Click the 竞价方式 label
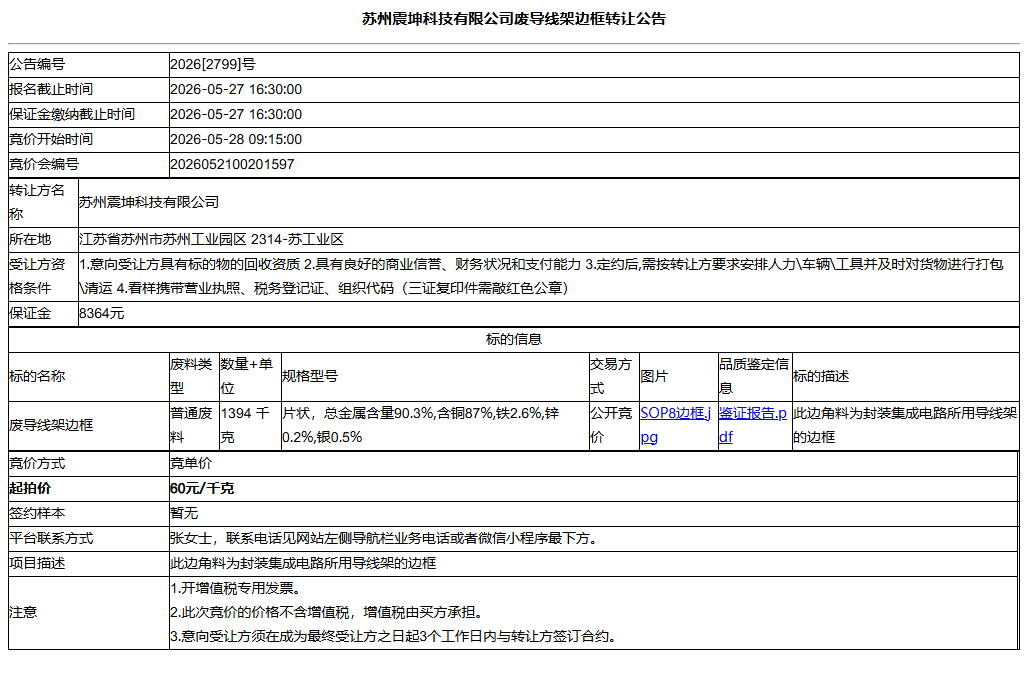Screen dimensions: 1028x693 [x=37, y=464]
